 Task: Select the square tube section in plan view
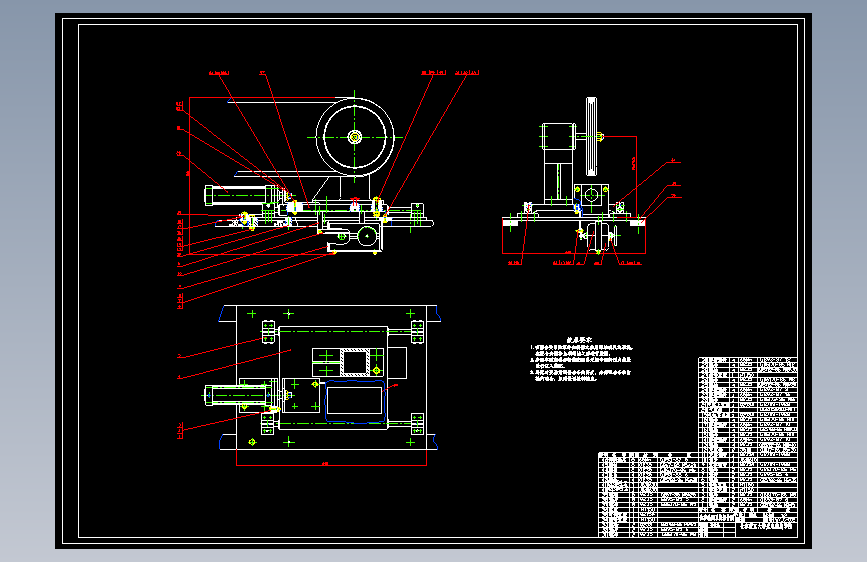355,362
